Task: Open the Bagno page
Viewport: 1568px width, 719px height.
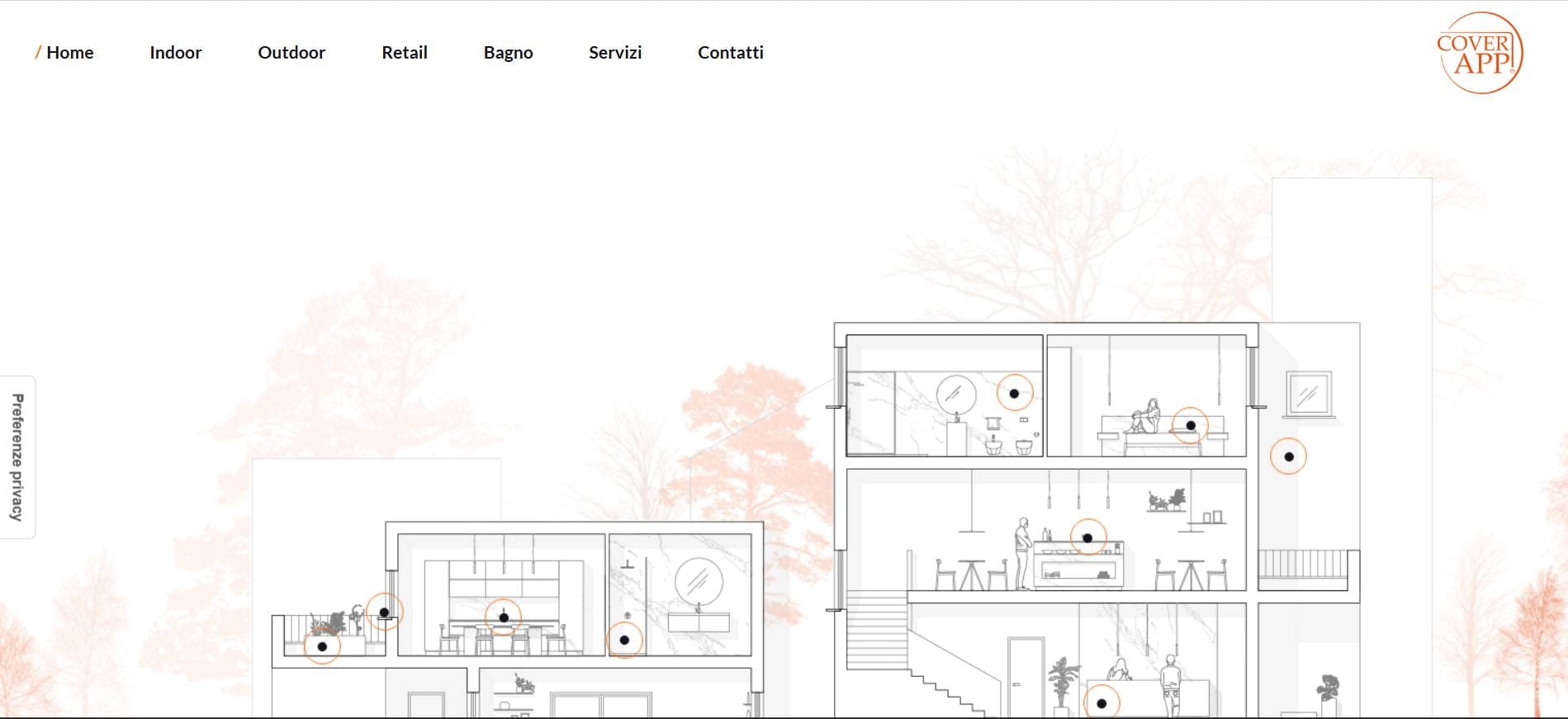Action: (x=509, y=53)
